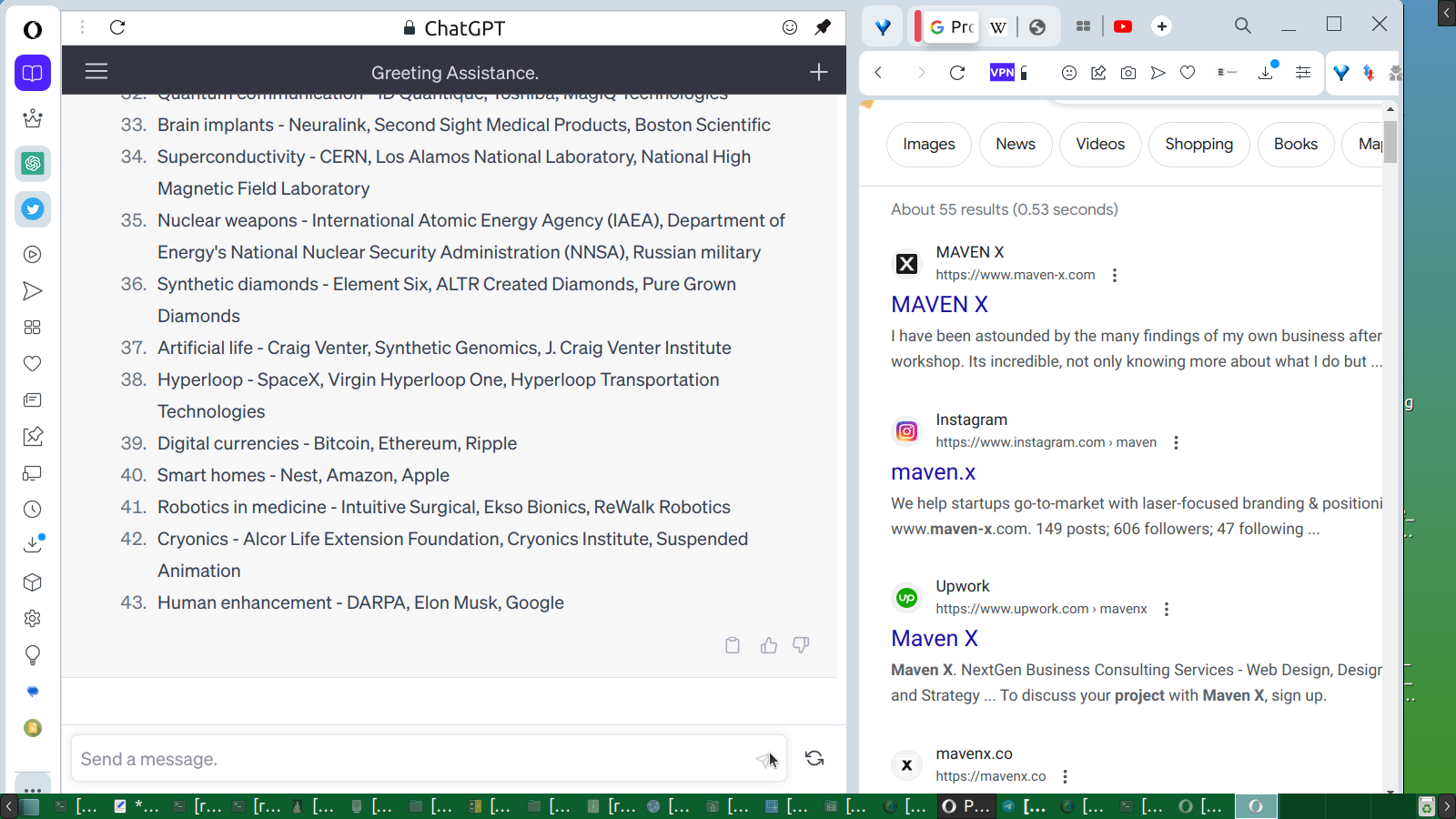Filter results by Shopping
This screenshot has height=819, width=1456.
(1199, 145)
